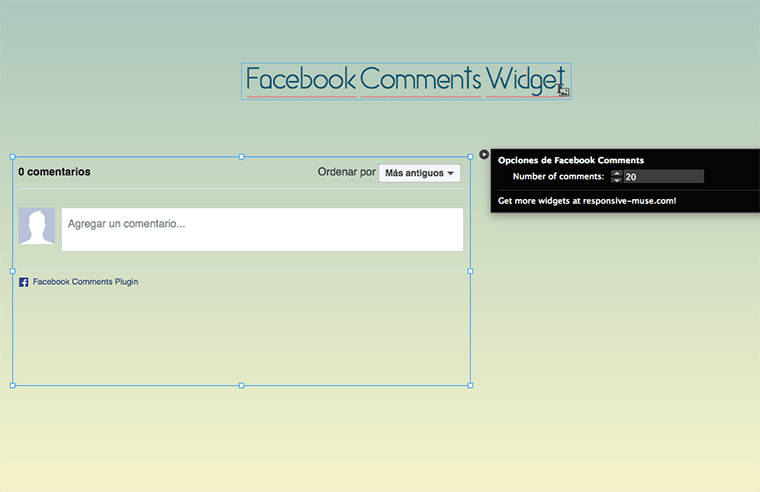
Task: Click the bottom-center selection handle of widget
Action: pyautogui.click(x=241, y=385)
